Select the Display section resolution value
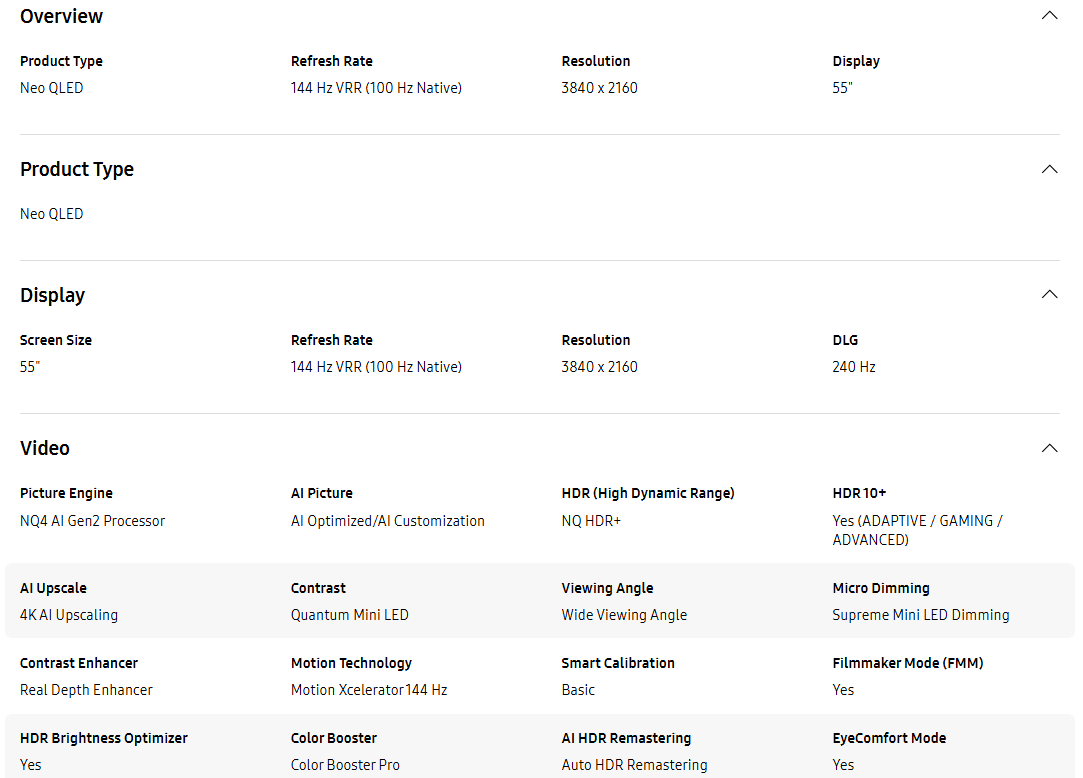Viewport: 1083px width, 778px height. [x=600, y=367]
